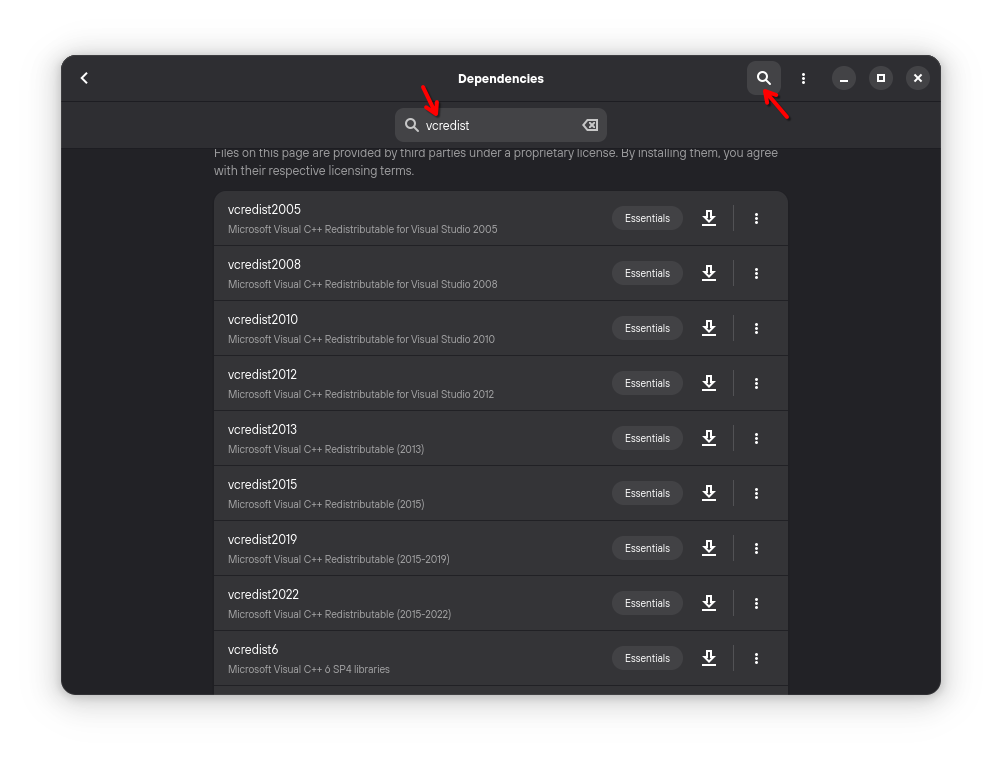The height and width of the screenshot is (762, 1002).
Task: Click Essentials tag on vcredist2008 row
Action: pyautogui.click(x=647, y=273)
